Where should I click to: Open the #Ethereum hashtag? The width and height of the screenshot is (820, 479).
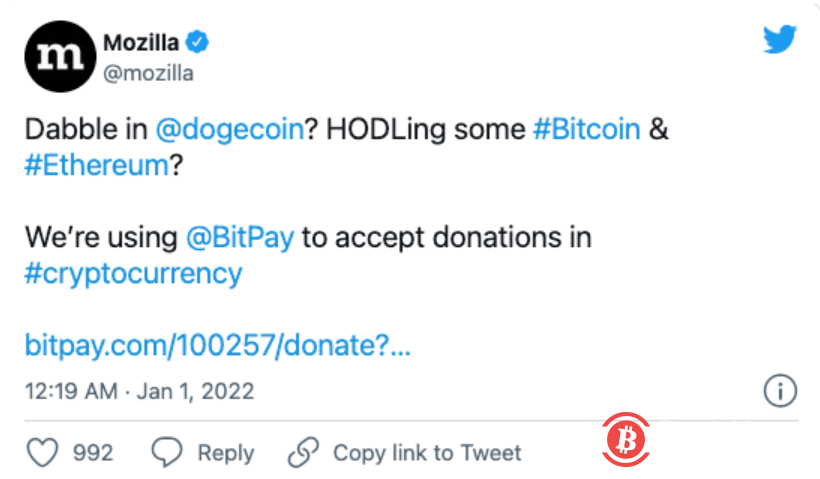pyautogui.click(x=95, y=166)
